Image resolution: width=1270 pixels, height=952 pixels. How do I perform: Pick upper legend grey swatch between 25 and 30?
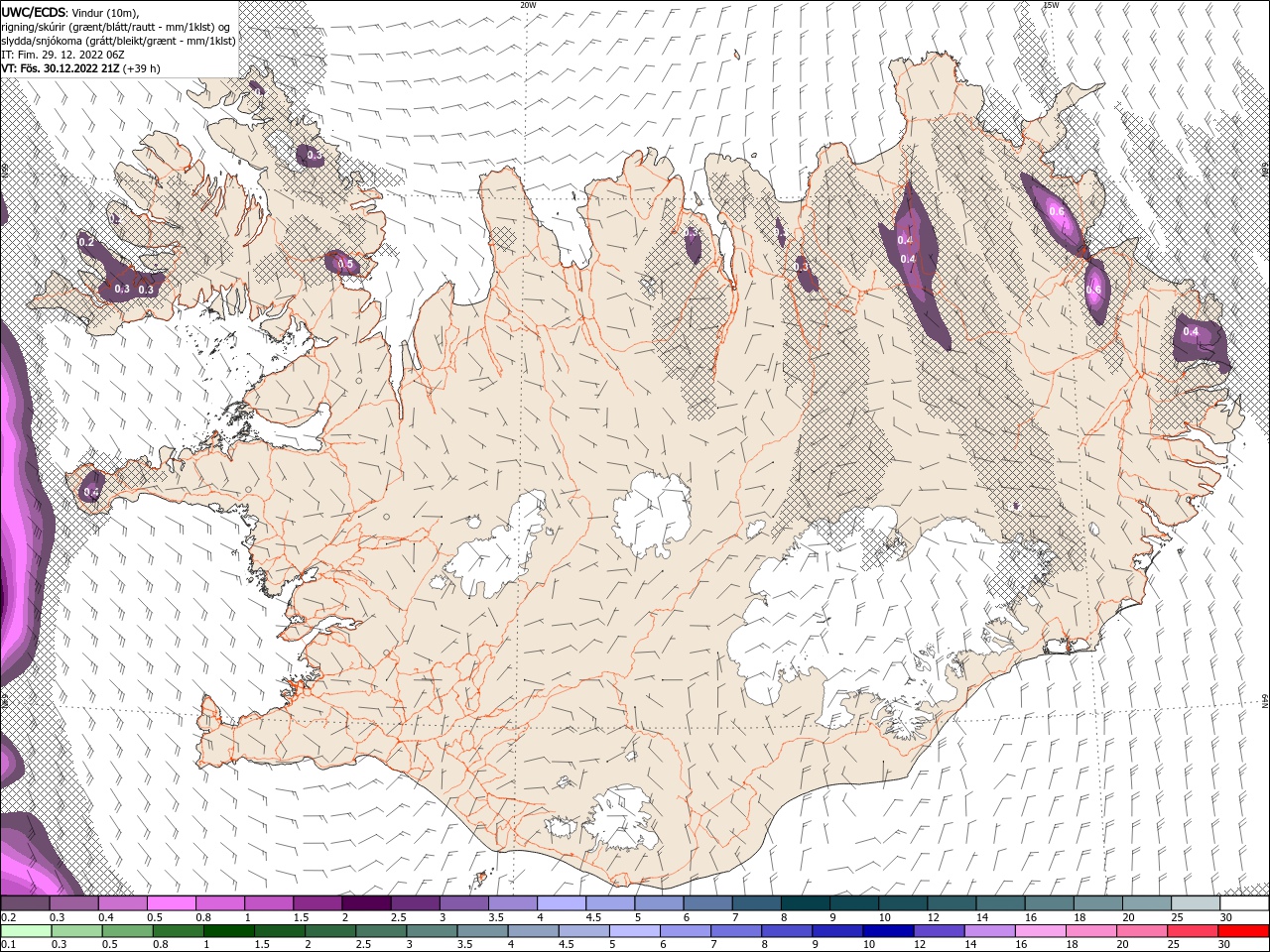pos(1196,903)
